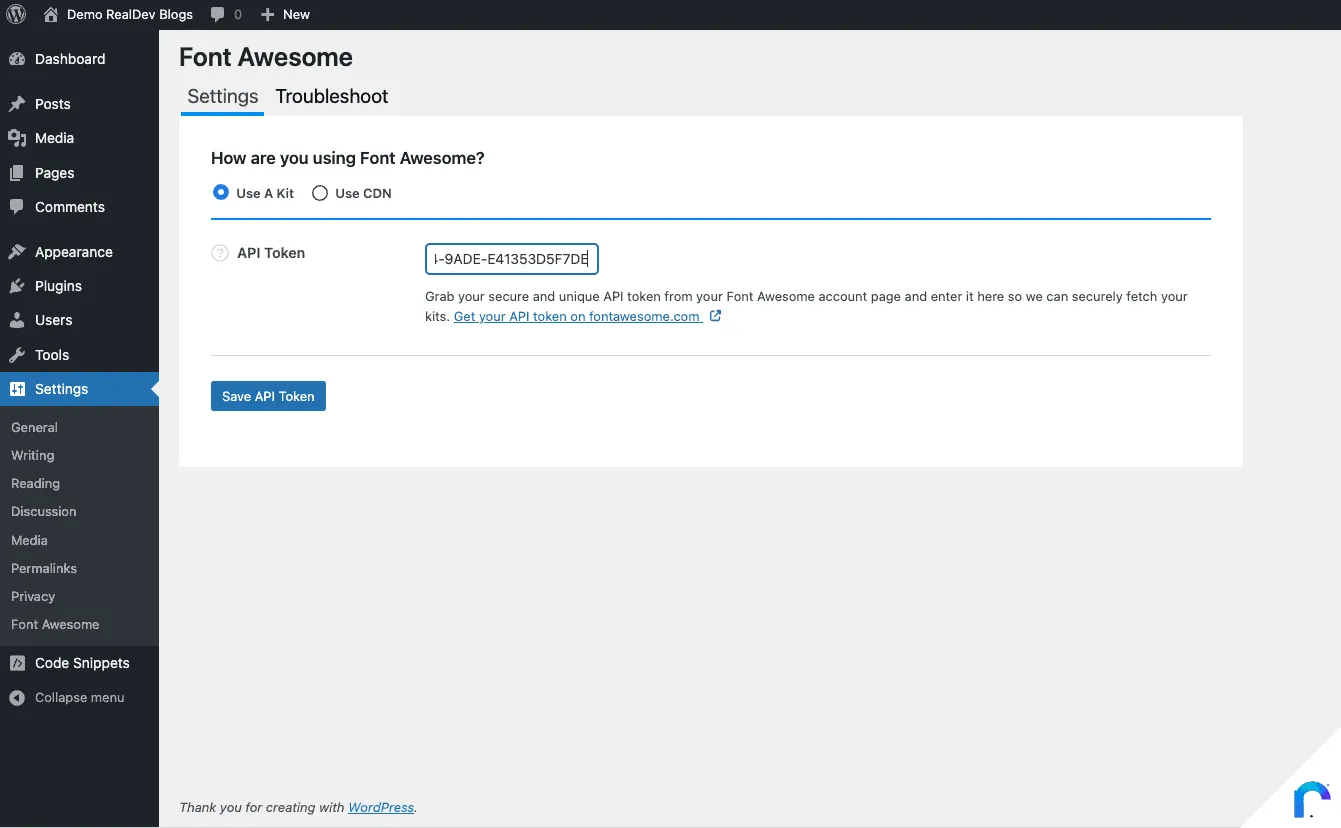Click the Posts pushpin icon
Image resolution: width=1341 pixels, height=828 pixels.
click(x=17, y=104)
